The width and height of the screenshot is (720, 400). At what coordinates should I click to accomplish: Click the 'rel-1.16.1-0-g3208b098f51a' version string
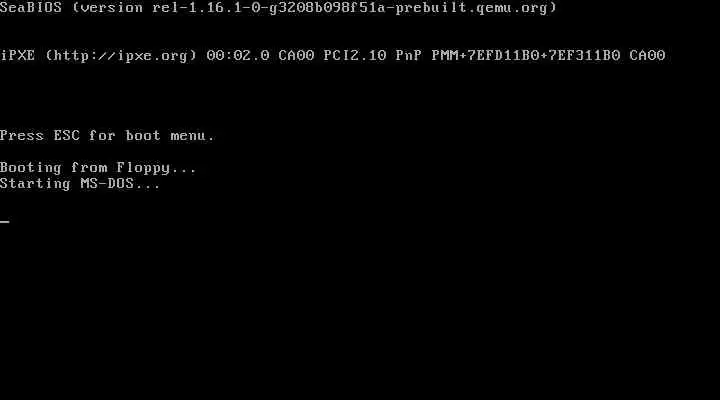[270, 8]
